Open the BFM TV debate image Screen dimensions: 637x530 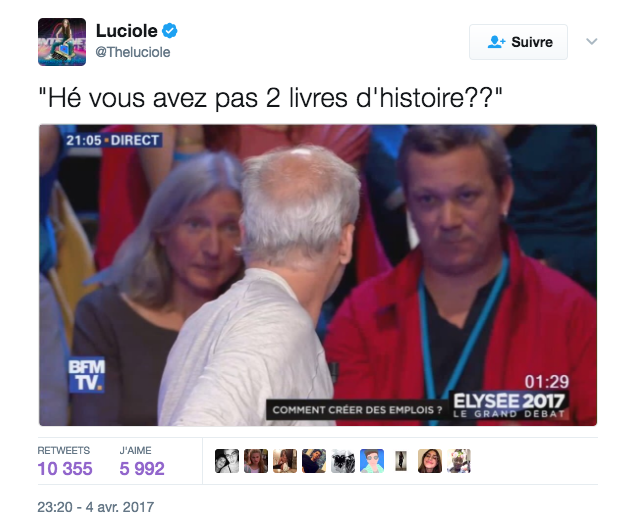pyautogui.click(x=318, y=275)
